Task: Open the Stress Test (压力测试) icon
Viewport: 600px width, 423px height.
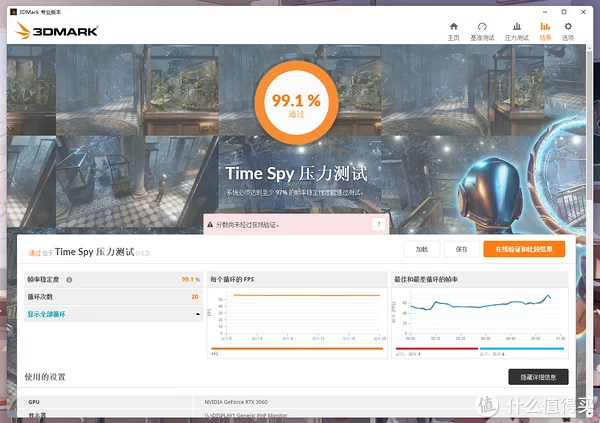Action: pyautogui.click(x=517, y=26)
